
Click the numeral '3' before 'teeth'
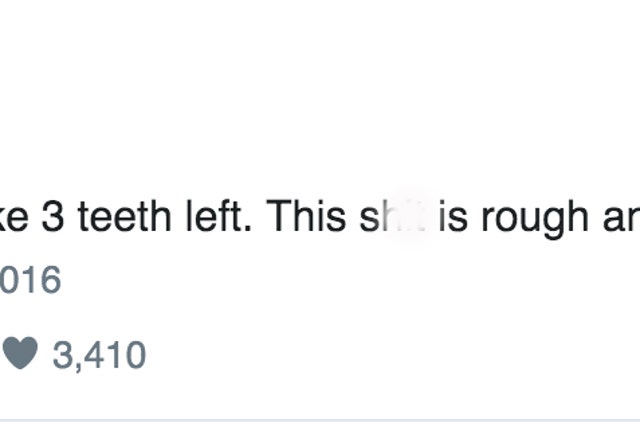pos(53,216)
